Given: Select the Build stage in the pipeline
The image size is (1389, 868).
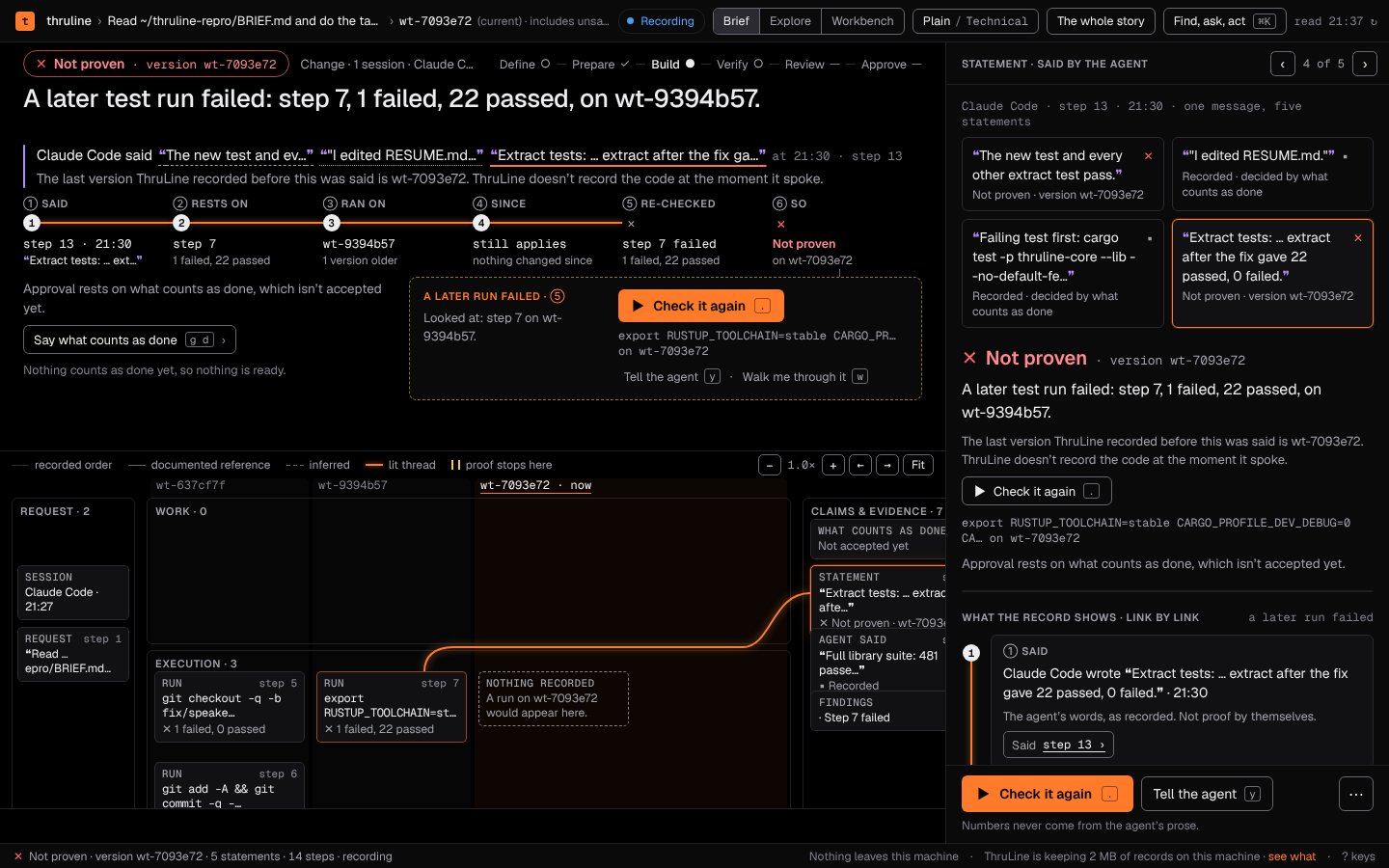Looking at the screenshot, I should pos(672,65).
